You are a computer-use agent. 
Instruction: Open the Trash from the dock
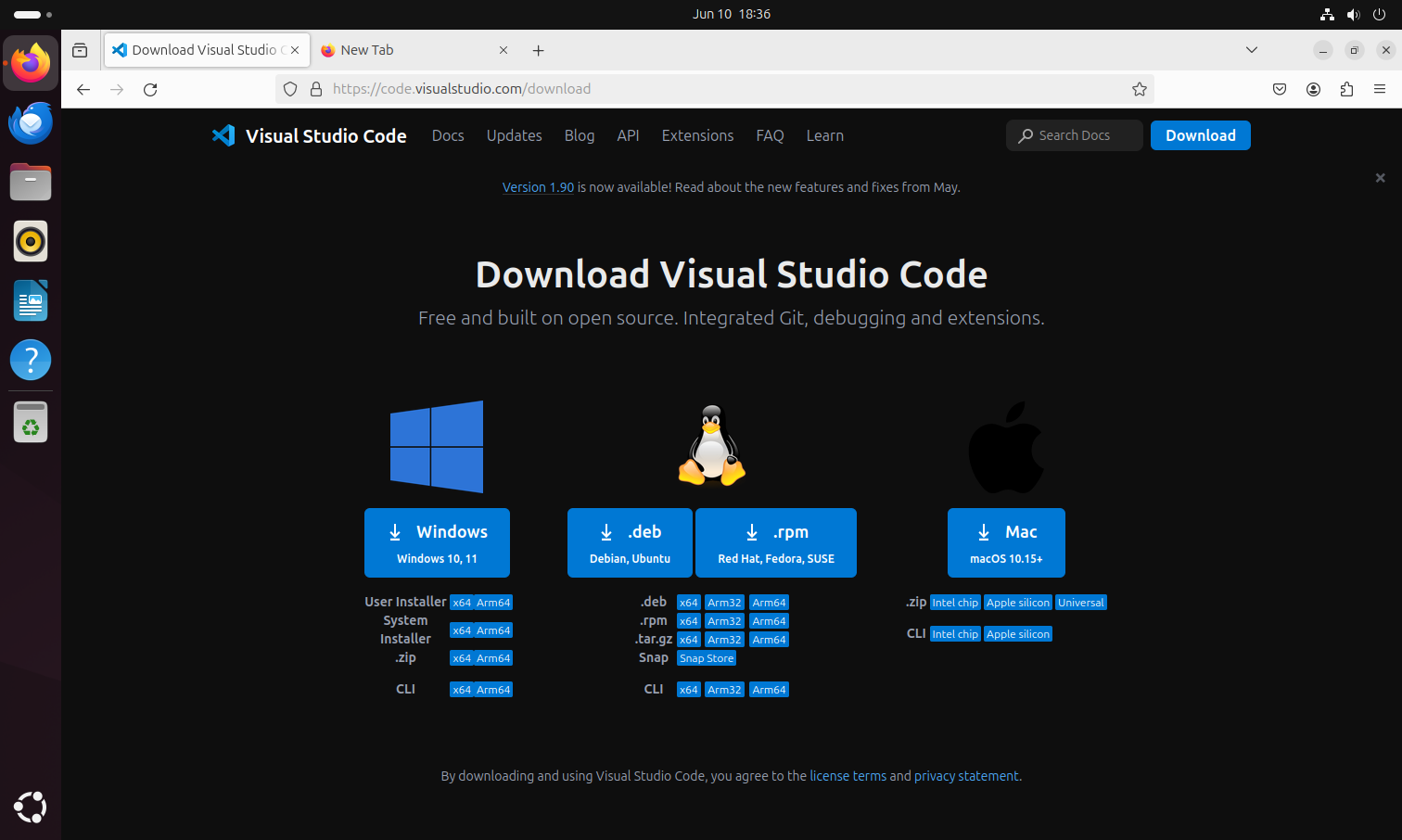click(x=31, y=422)
